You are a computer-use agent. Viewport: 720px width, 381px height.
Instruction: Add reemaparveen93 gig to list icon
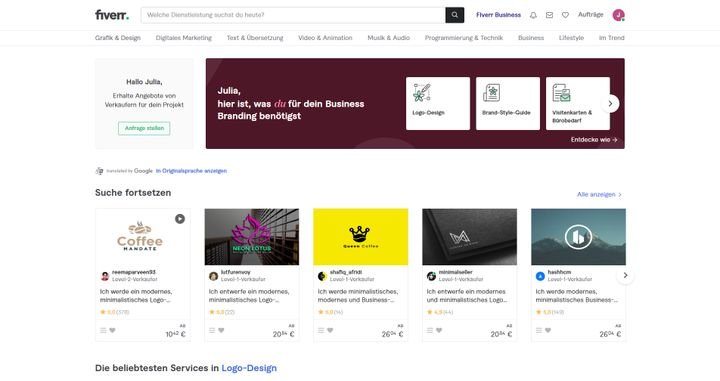[103, 331]
